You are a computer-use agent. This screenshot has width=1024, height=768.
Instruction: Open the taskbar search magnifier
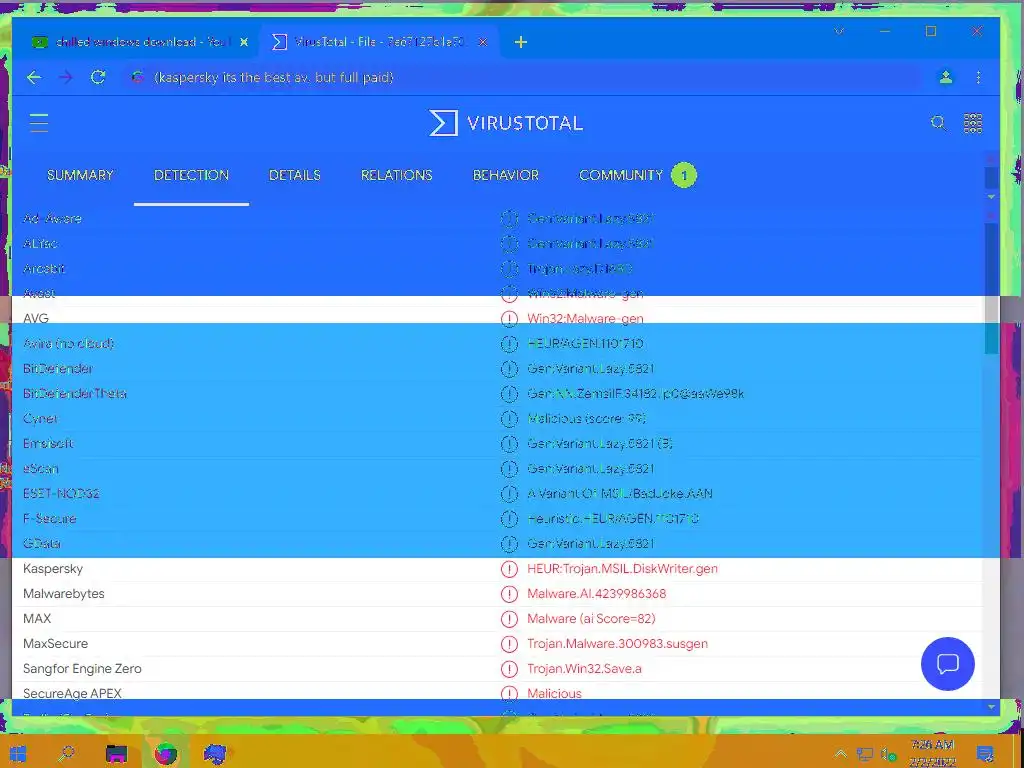[66, 754]
